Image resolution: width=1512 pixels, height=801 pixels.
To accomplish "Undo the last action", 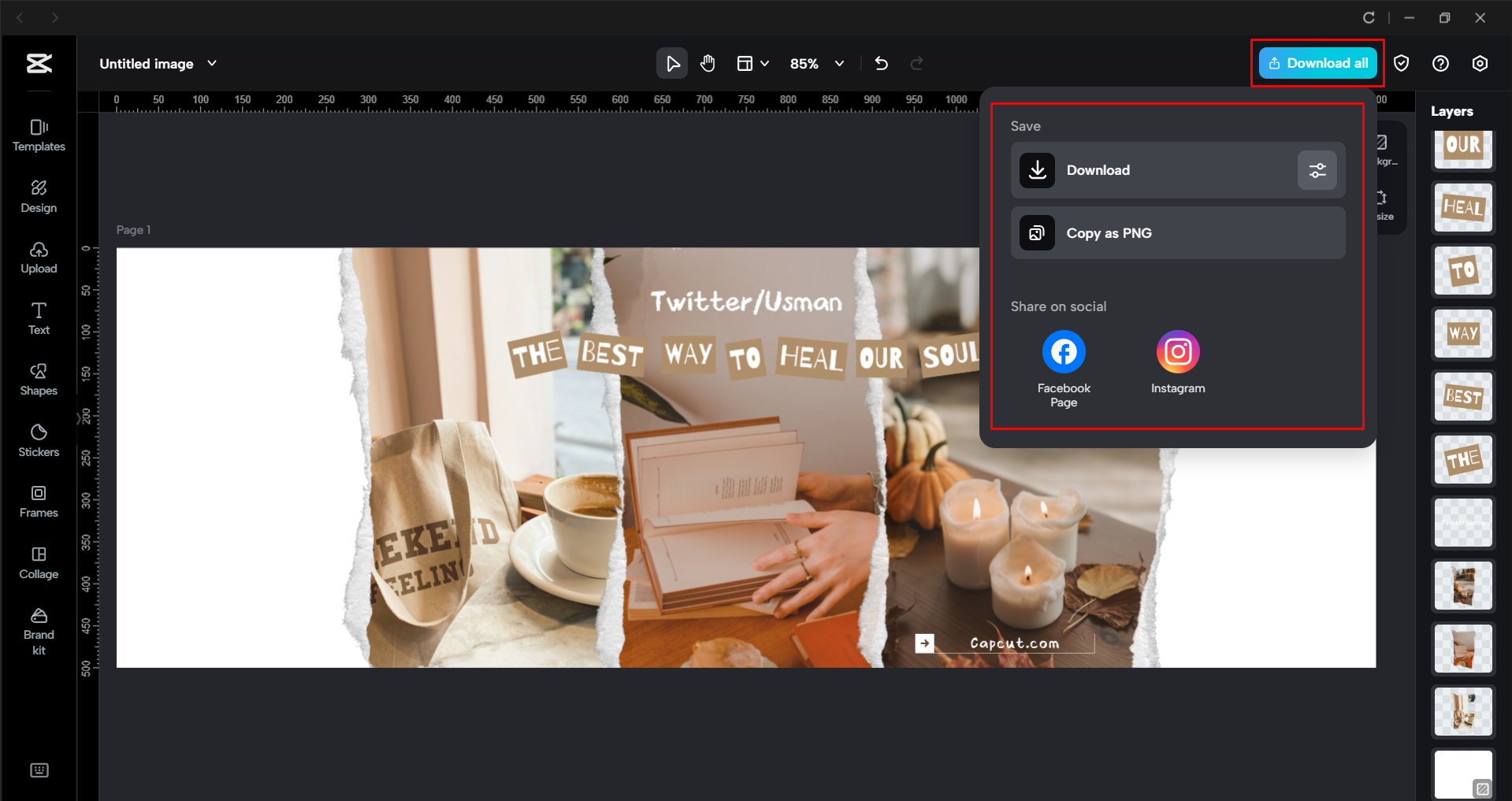I will 880,63.
